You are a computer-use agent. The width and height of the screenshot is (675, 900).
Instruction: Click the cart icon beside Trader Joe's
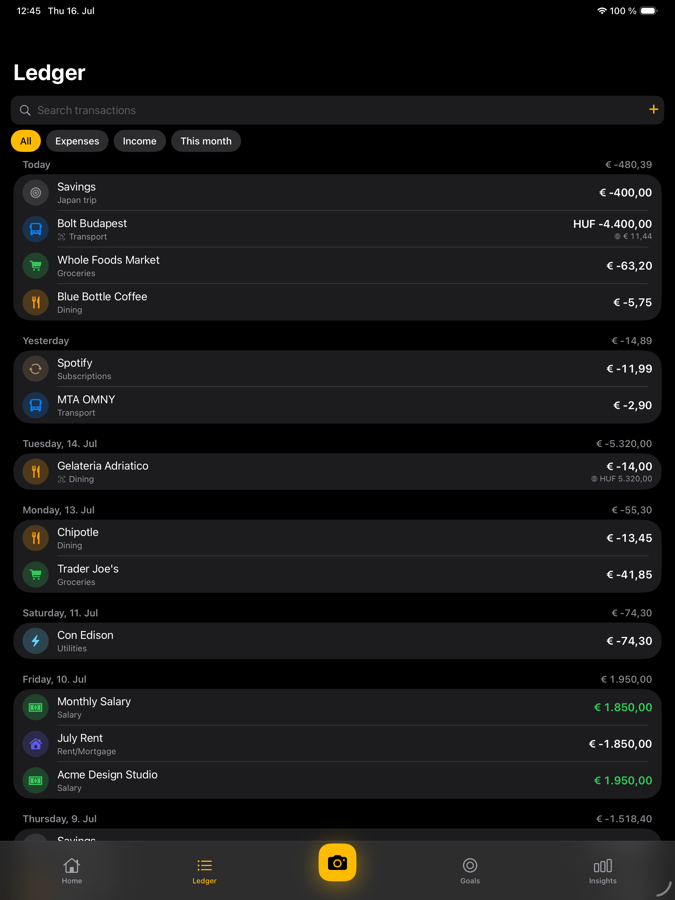pos(36,575)
